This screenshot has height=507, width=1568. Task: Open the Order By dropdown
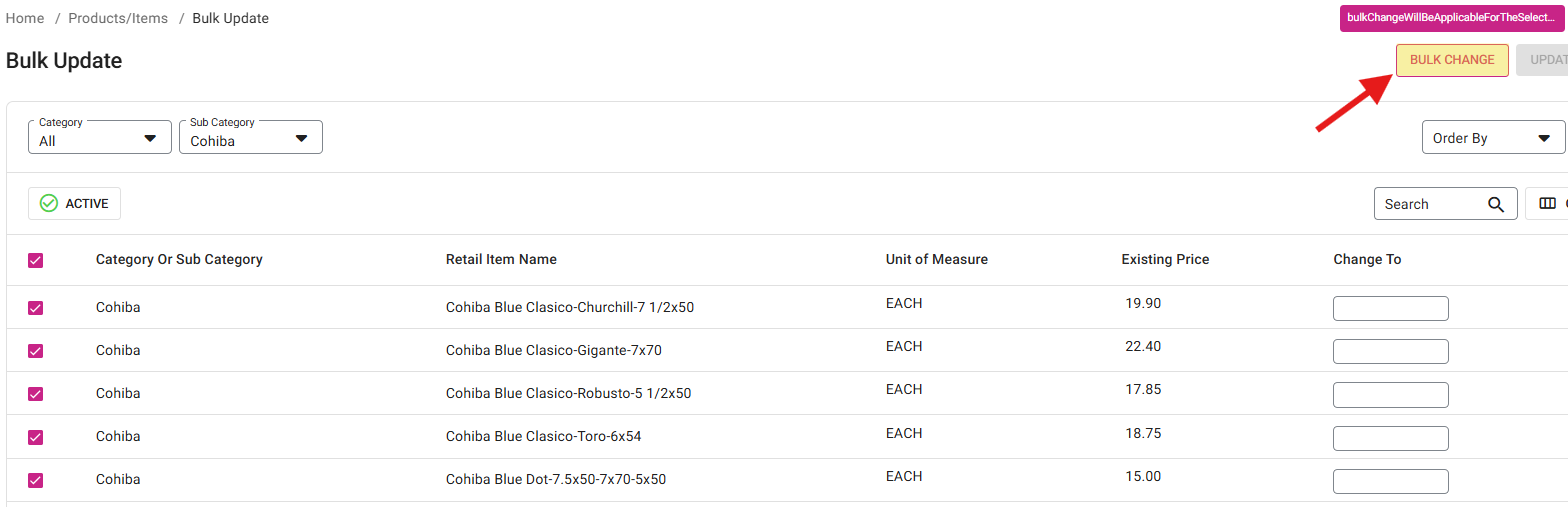pos(1492,138)
